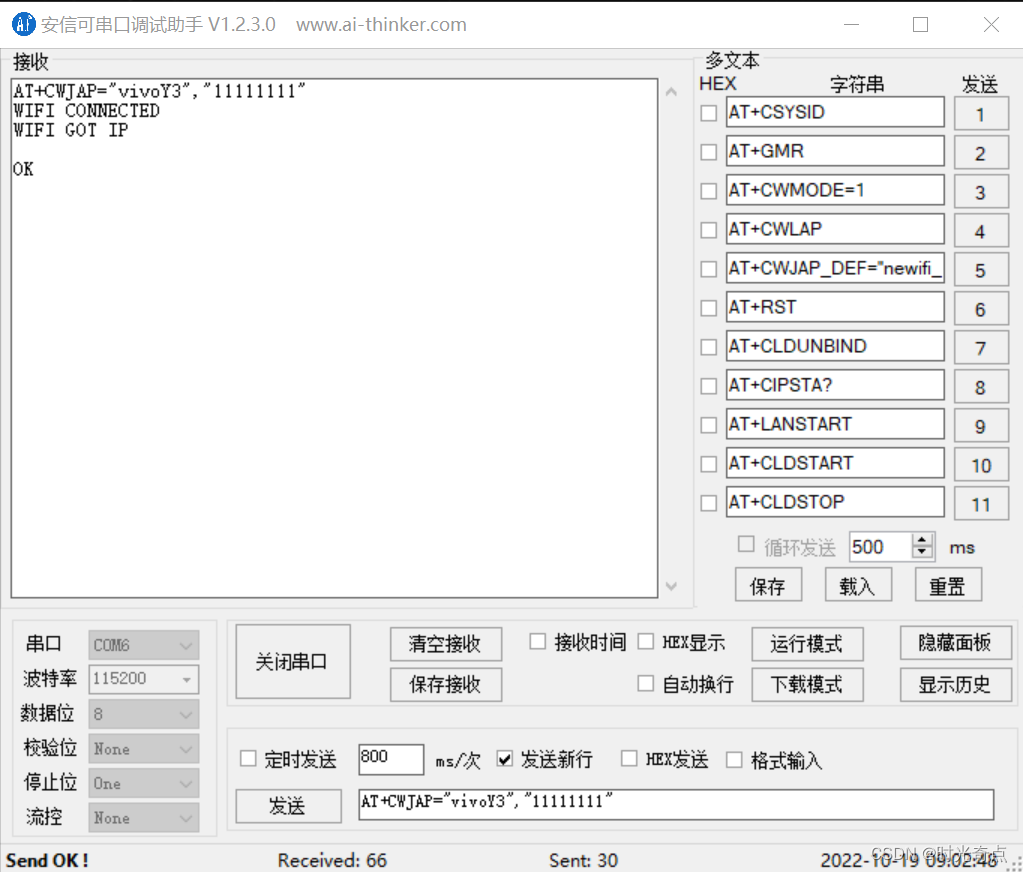Enable the 格式输入 format input checkbox
The image size is (1023, 872).
(734, 759)
